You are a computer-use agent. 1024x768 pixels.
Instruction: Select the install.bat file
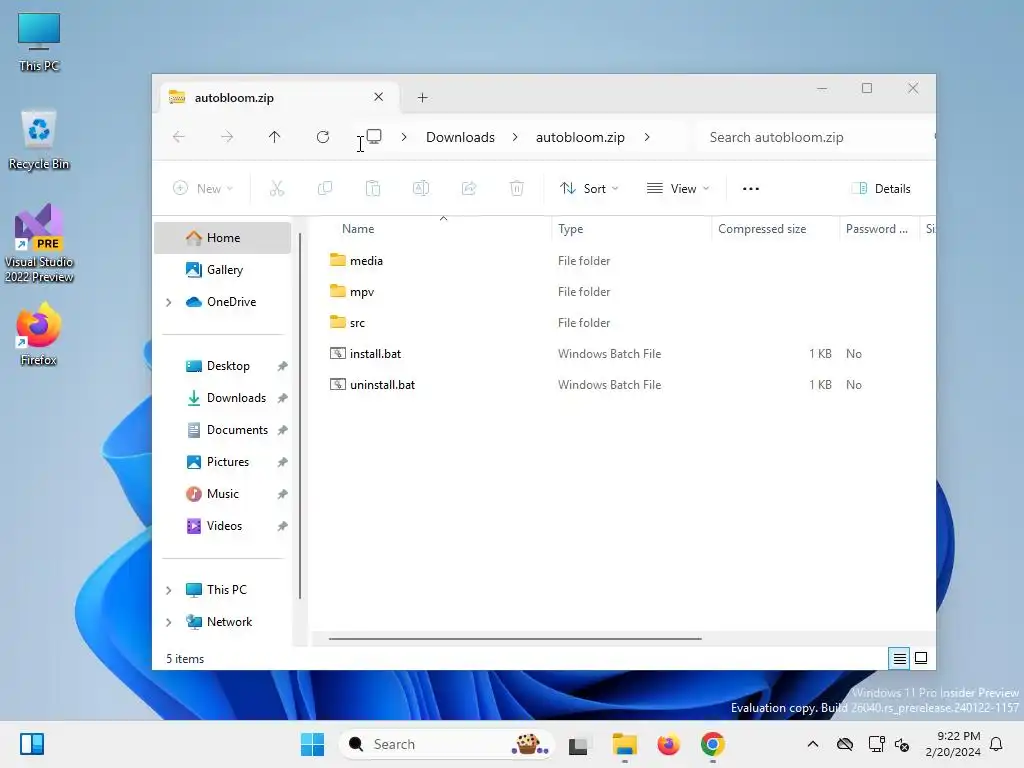[366, 354]
